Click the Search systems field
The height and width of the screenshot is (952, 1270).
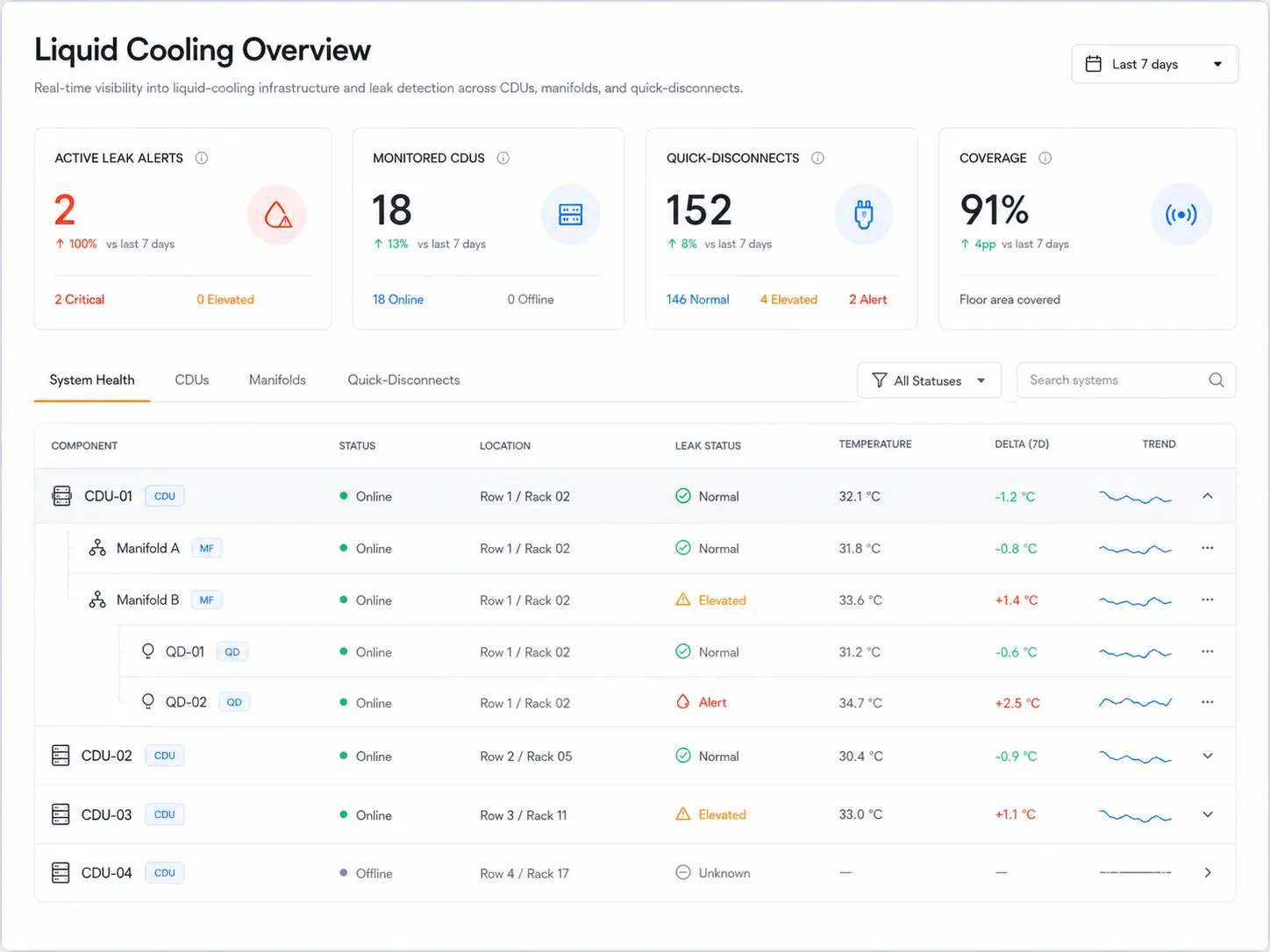1126,380
